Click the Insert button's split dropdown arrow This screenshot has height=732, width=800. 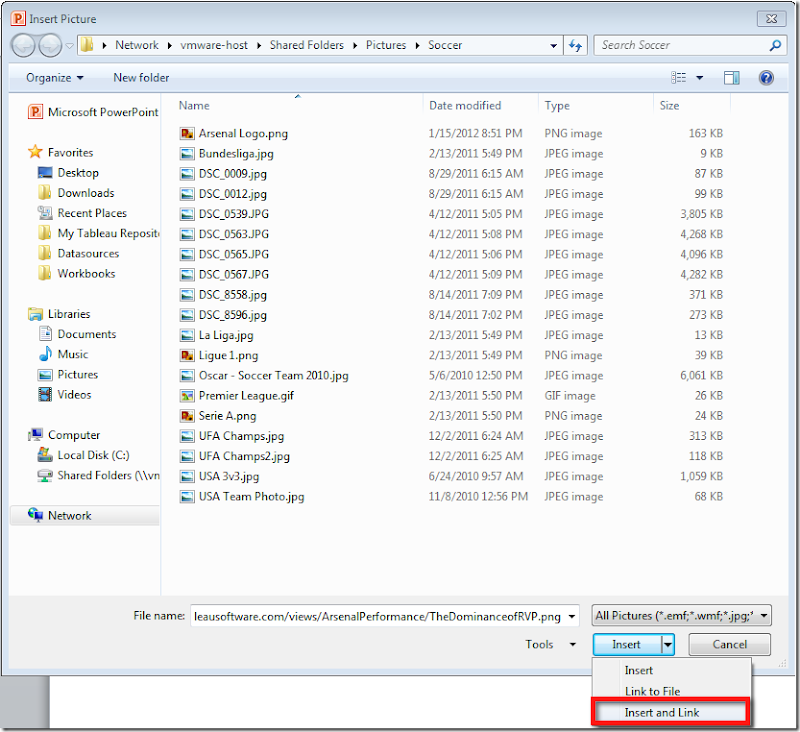pyautogui.click(x=667, y=645)
